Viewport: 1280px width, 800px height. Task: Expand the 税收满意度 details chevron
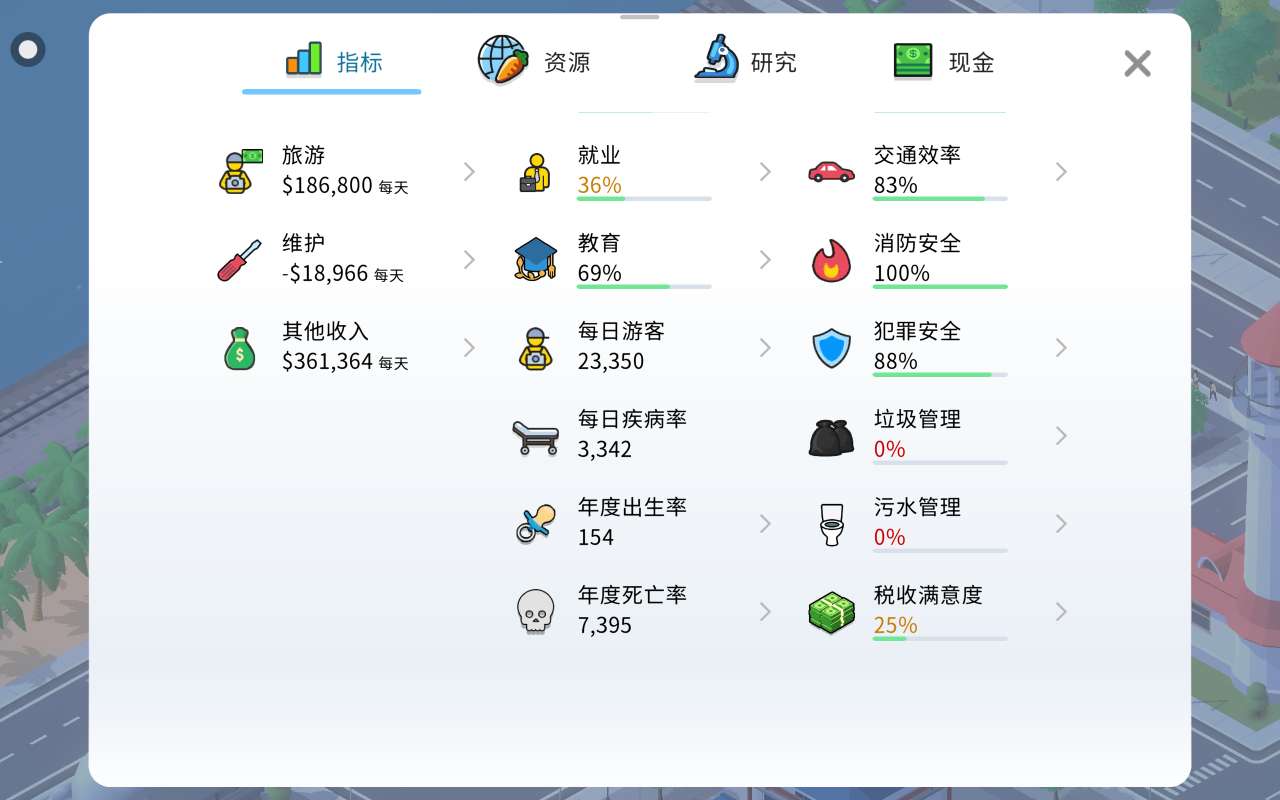1061,612
